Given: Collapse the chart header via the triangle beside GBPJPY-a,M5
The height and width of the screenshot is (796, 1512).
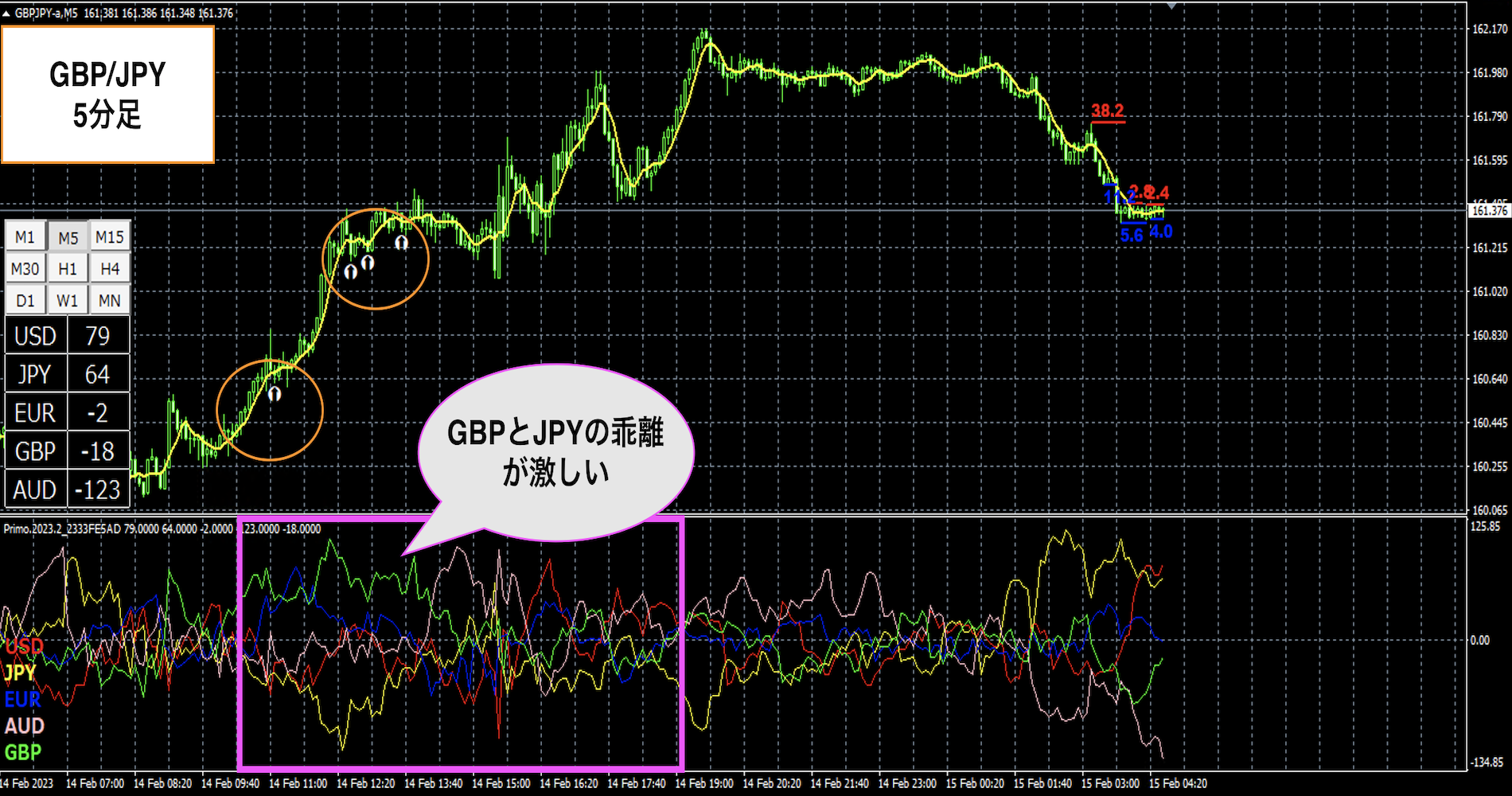Looking at the screenshot, I should point(6,13).
